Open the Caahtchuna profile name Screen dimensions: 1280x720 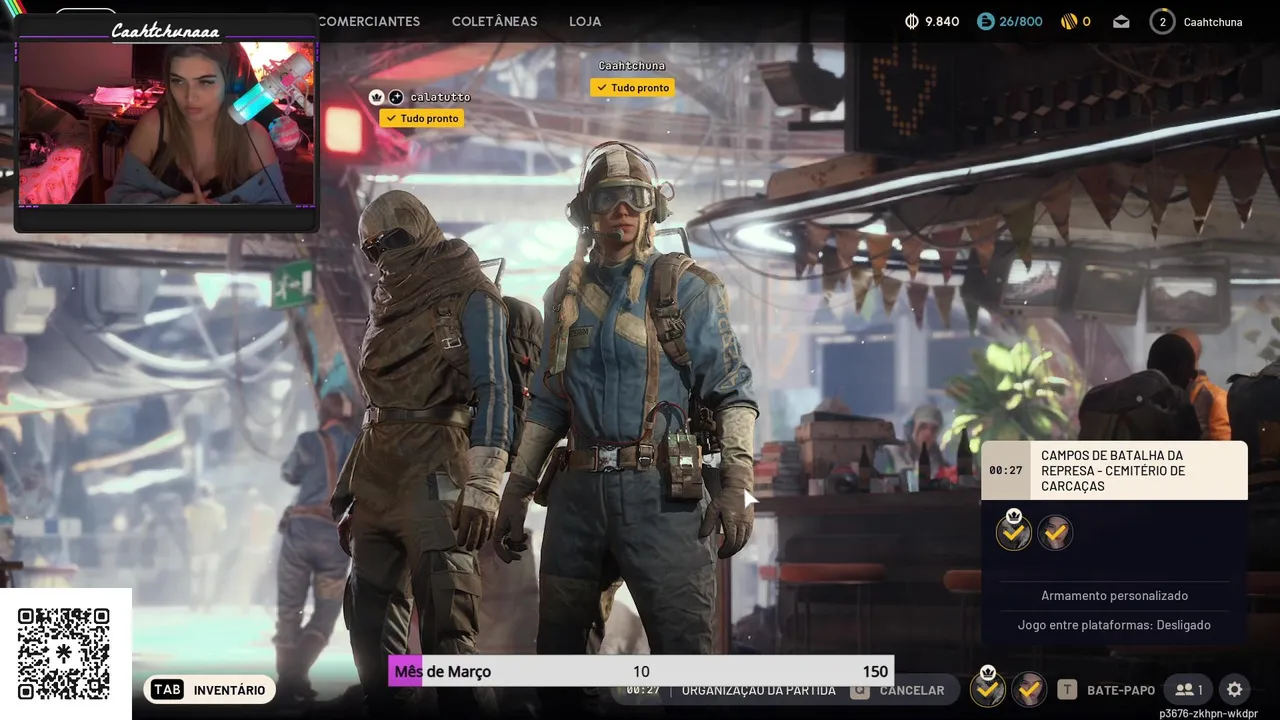[1213, 21]
